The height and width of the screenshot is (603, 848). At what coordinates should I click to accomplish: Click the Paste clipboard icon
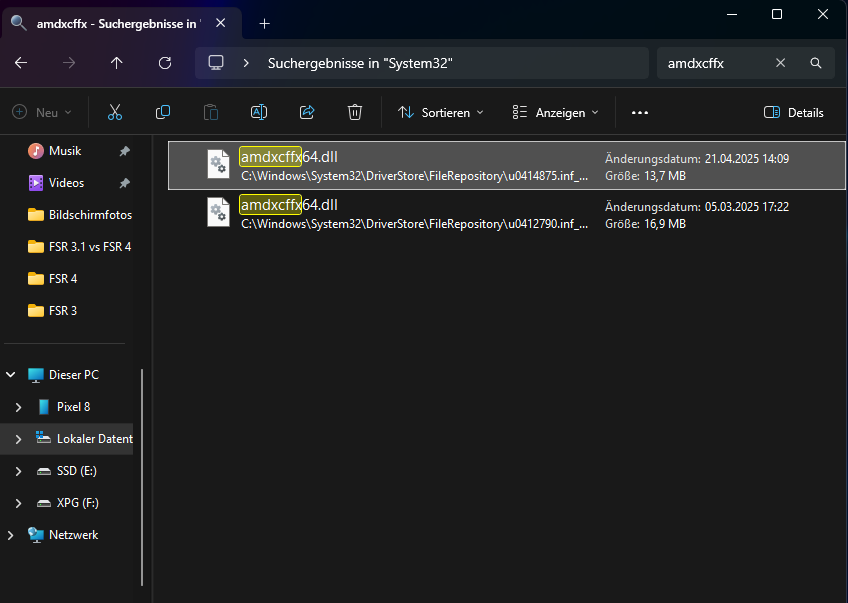click(211, 112)
